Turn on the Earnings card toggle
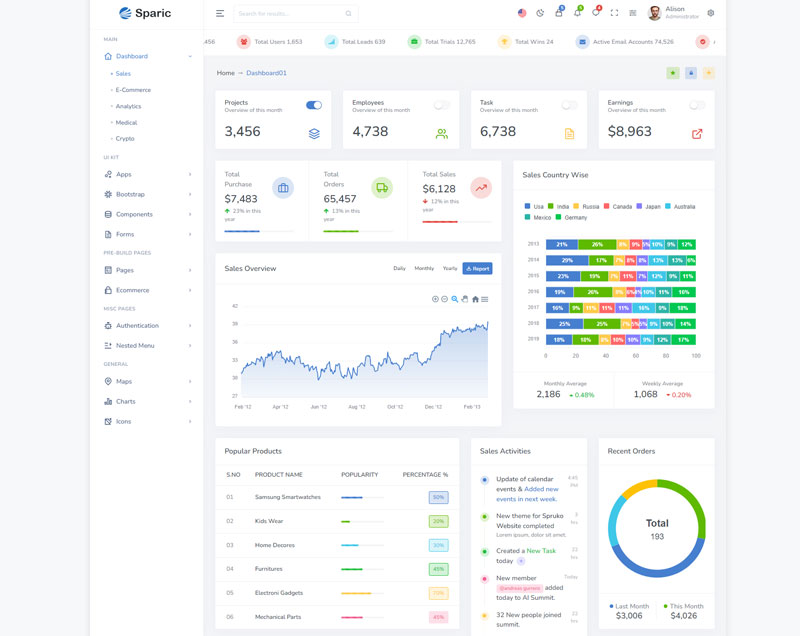The height and width of the screenshot is (636, 800). coord(697,105)
